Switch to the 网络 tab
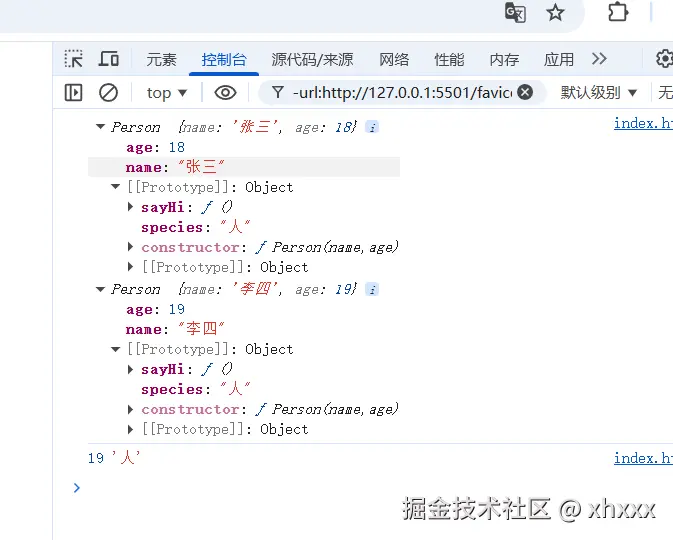673x540 pixels. (x=394, y=59)
